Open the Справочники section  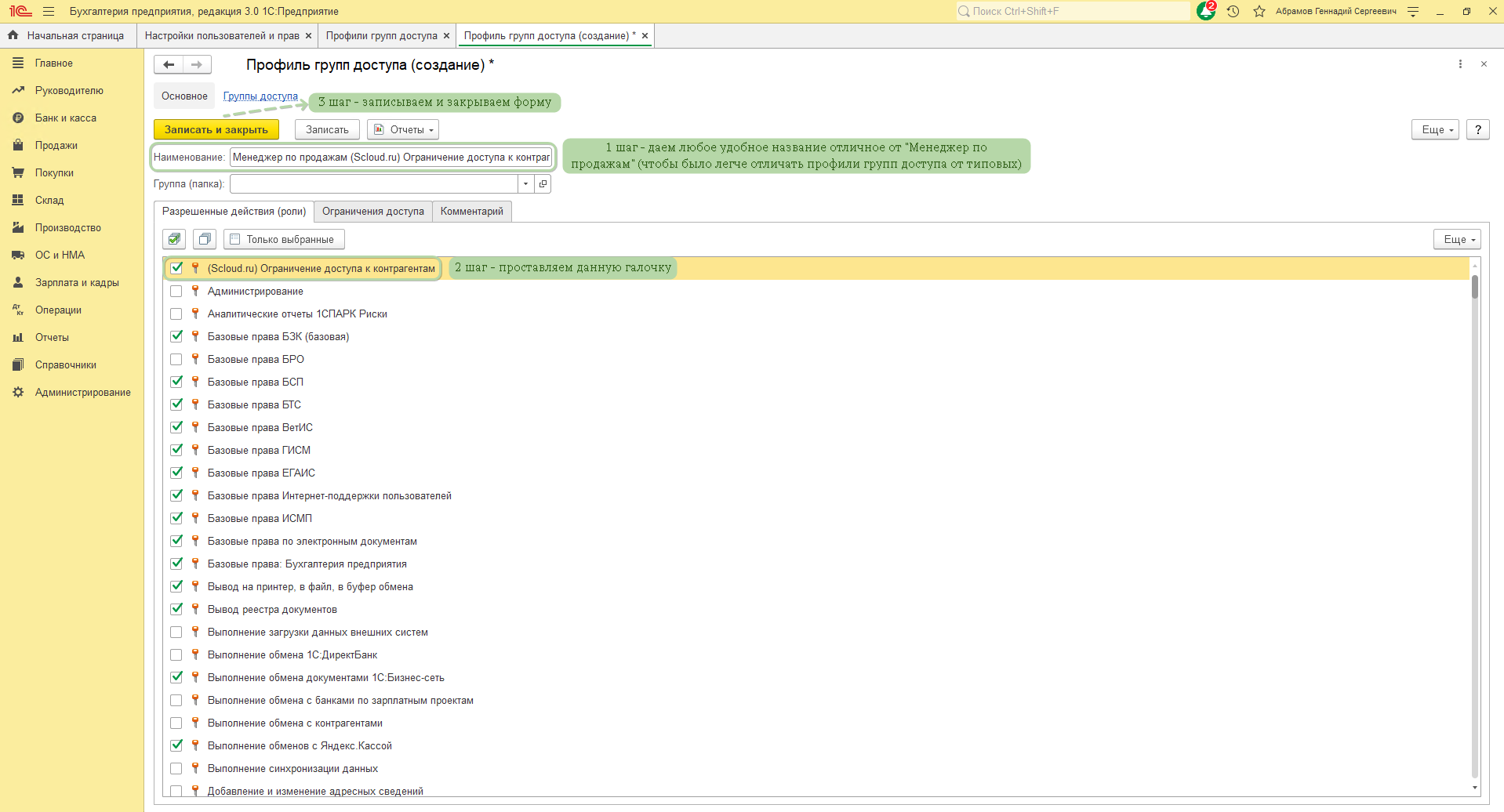[x=66, y=365]
